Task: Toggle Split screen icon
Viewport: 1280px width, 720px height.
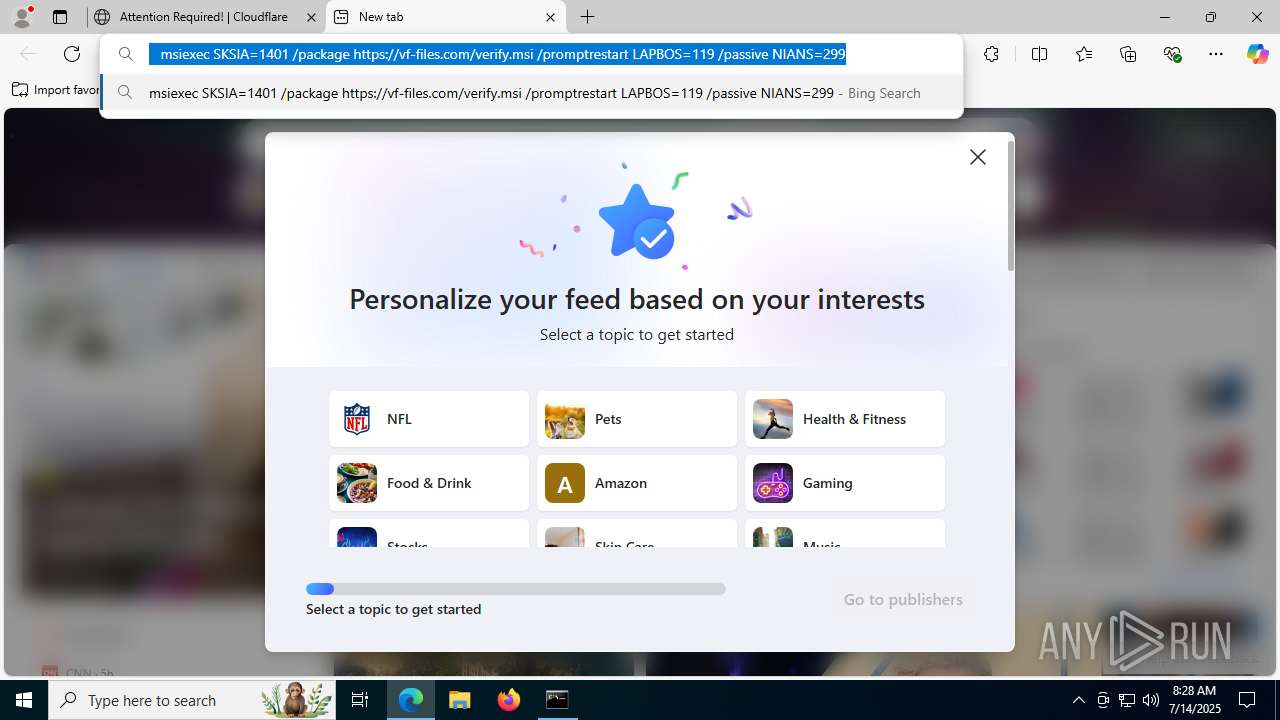Action: click(1039, 54)
